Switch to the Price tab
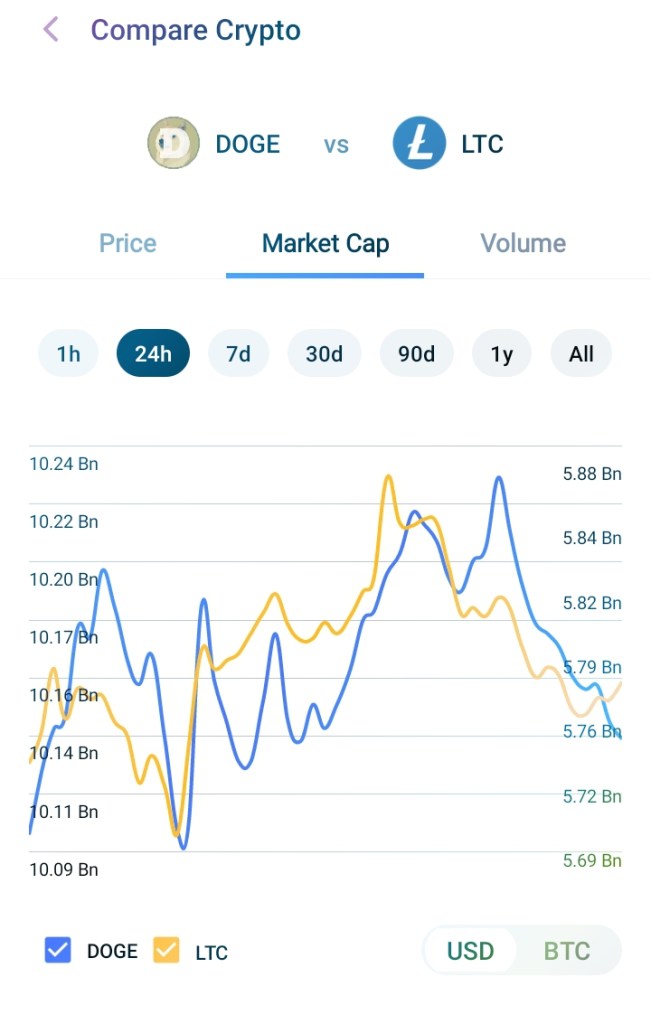The height and width of the screenshot is (1024, 651). point(128,243)
